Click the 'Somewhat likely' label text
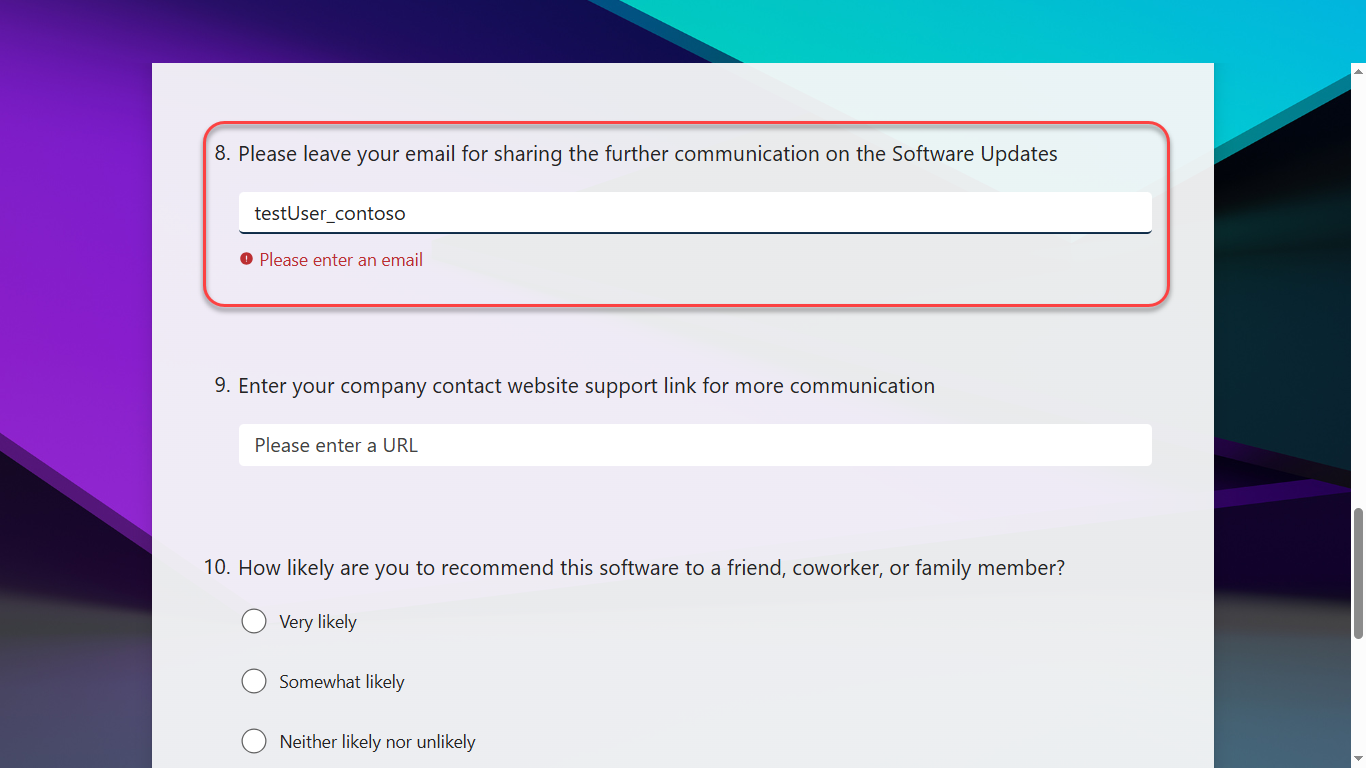 pos(342,682)
